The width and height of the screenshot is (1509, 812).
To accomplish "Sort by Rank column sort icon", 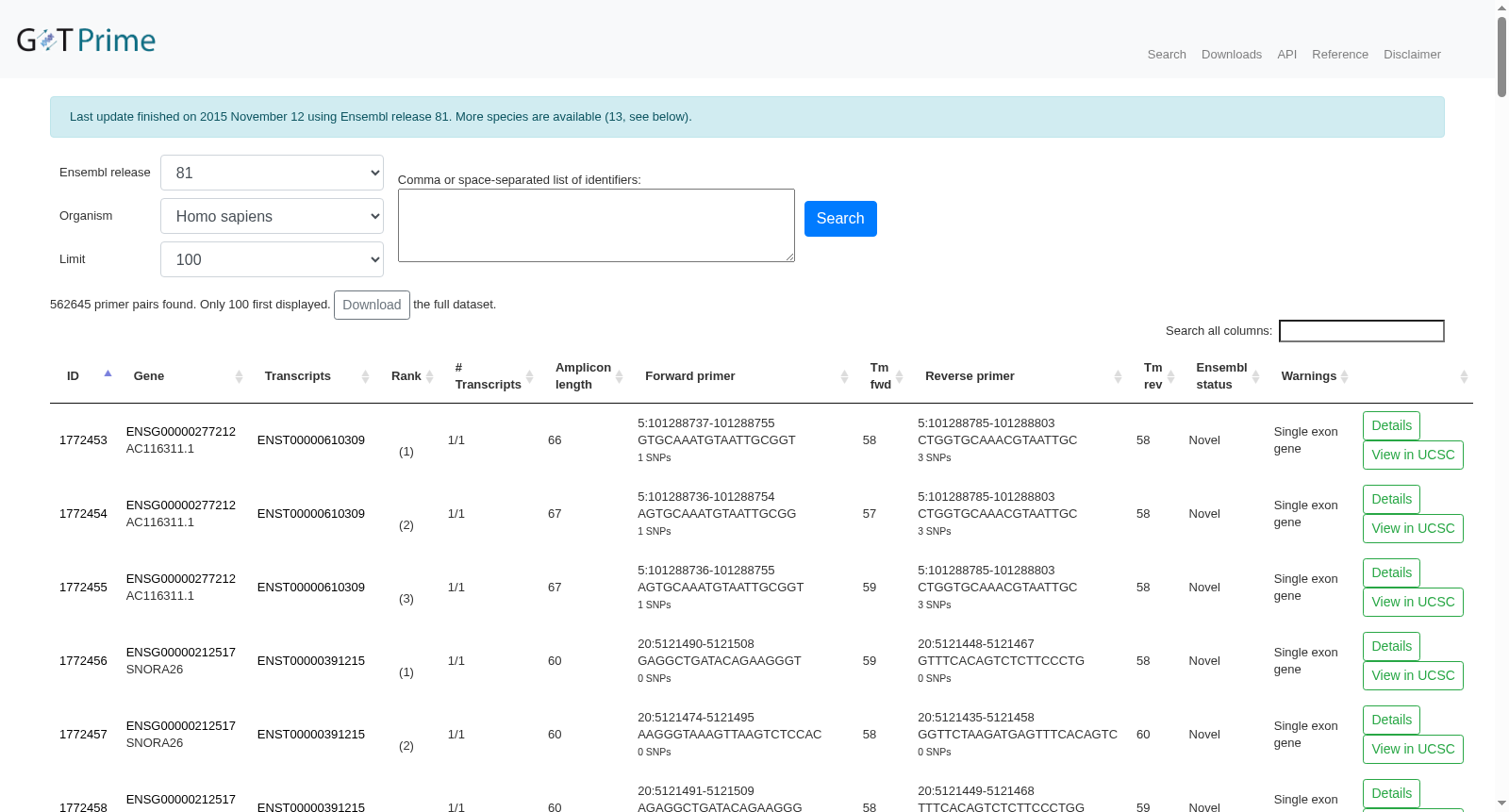I will [430, 376].
